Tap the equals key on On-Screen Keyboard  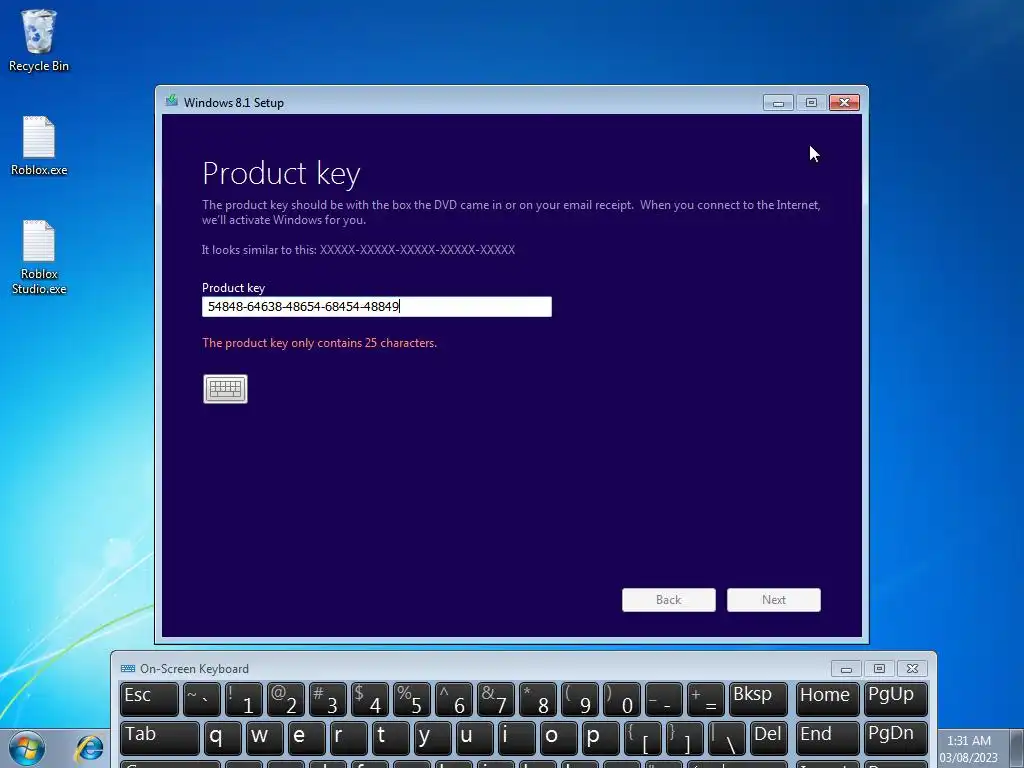pos(706,699)
